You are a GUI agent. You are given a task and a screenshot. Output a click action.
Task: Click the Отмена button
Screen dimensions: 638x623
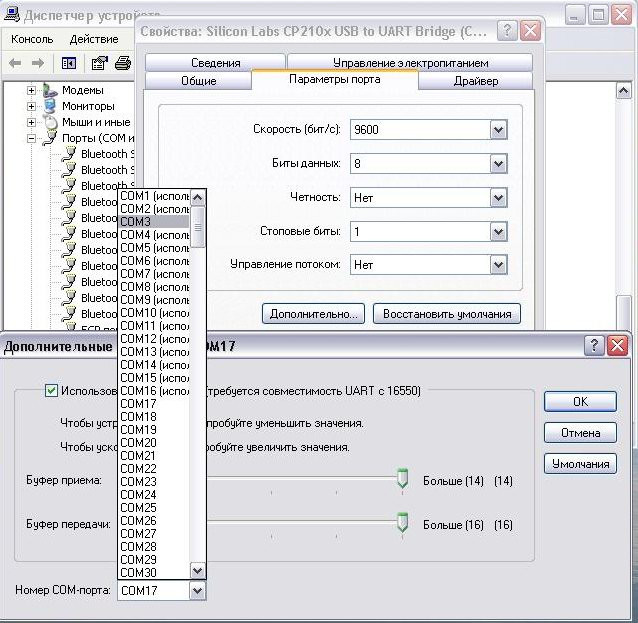tap(579, 433)
